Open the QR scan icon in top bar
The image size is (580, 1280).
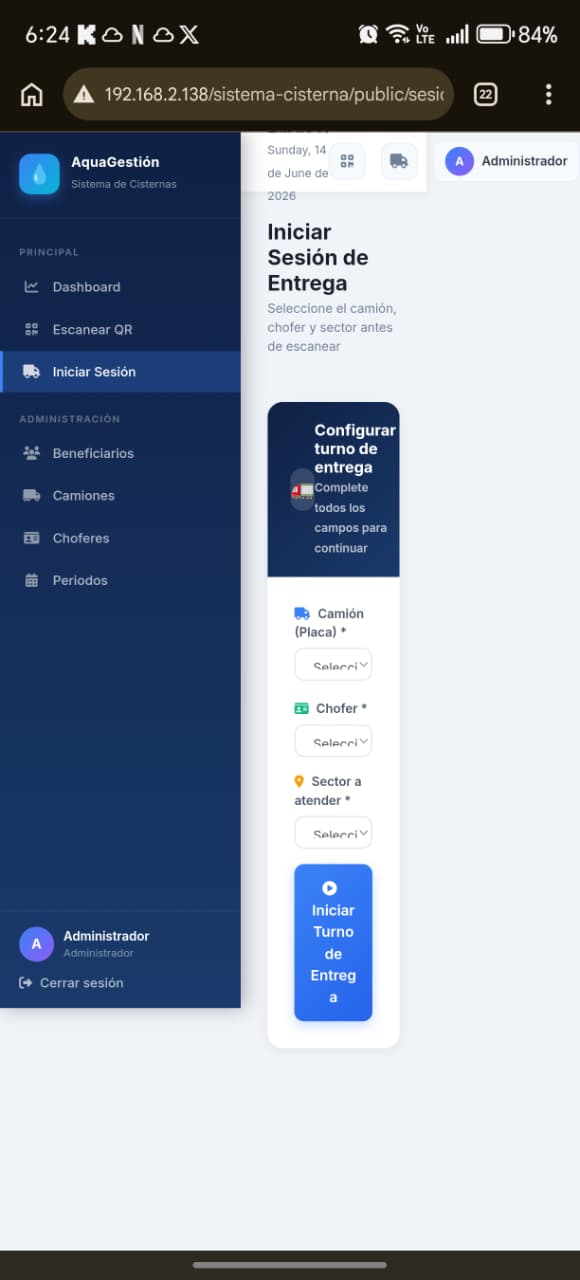tap(347, 161)
